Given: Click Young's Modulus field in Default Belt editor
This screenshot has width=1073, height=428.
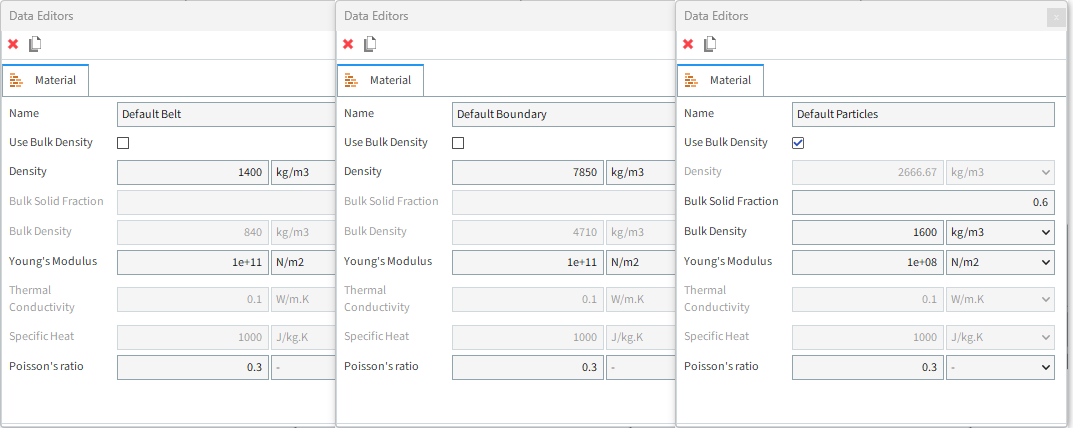Looking at the screenshot, I should point(192,263).
